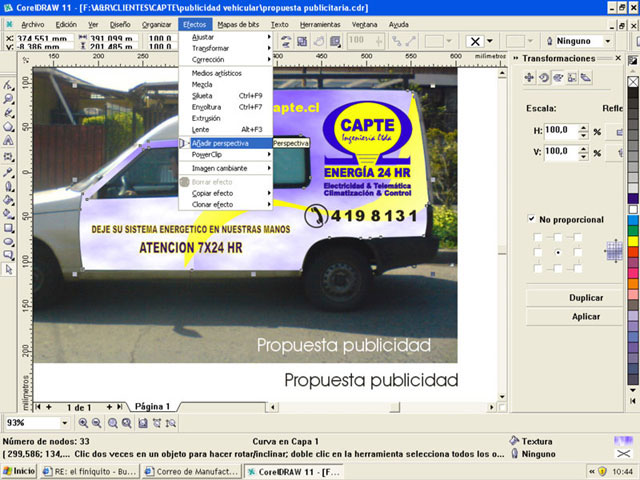Click the Duplicar button
The image size is (640, 480).
click(x=574, y=298)
